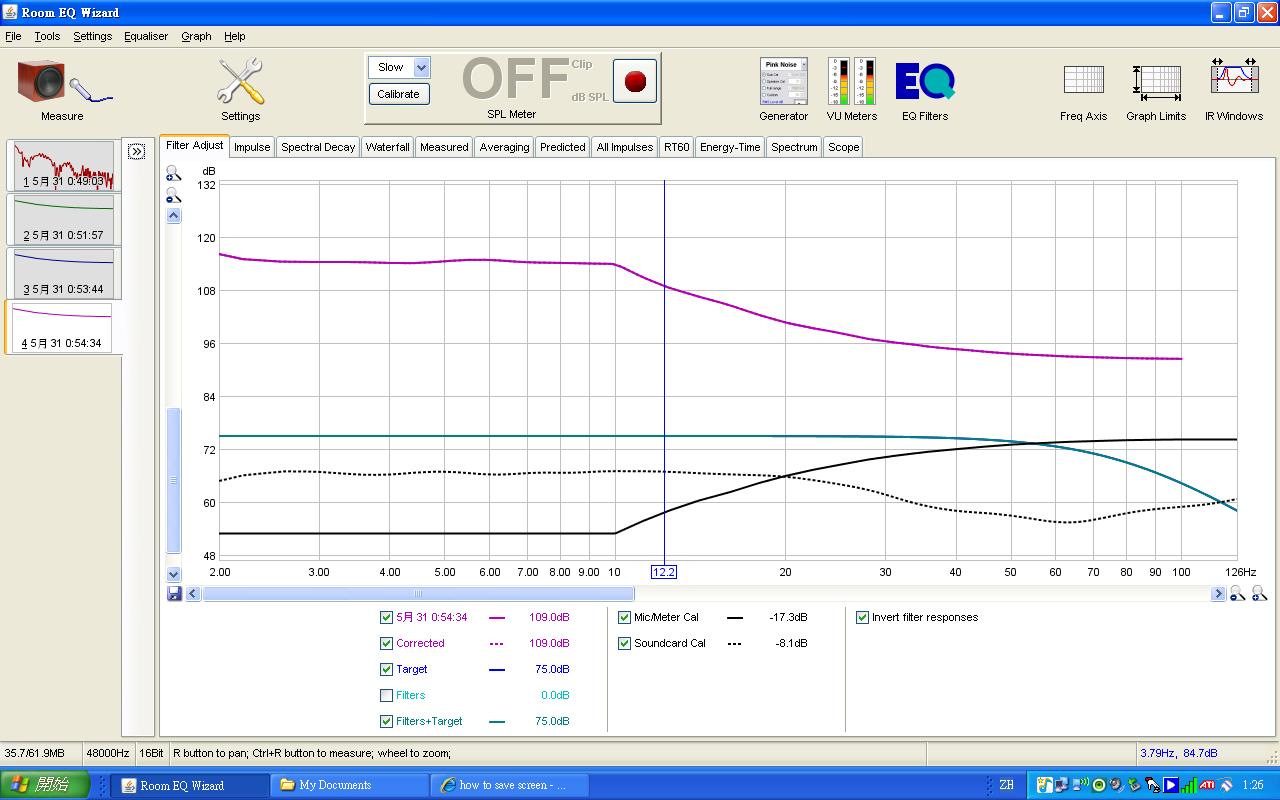Switch to the Measured tab
1280x800 pixels.
[x=444, y=147]
